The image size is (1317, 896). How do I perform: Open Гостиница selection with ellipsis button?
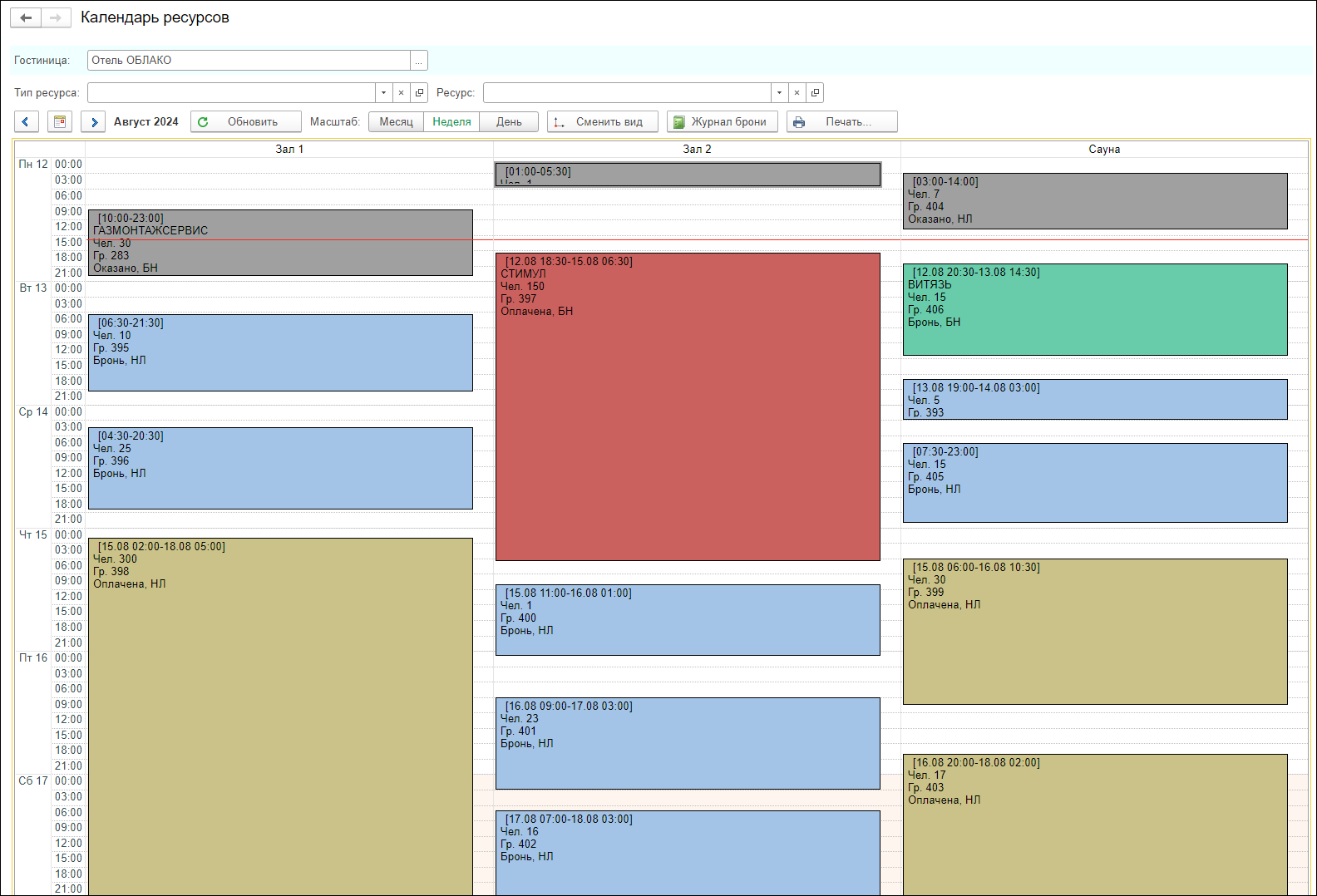click(419, 61)
